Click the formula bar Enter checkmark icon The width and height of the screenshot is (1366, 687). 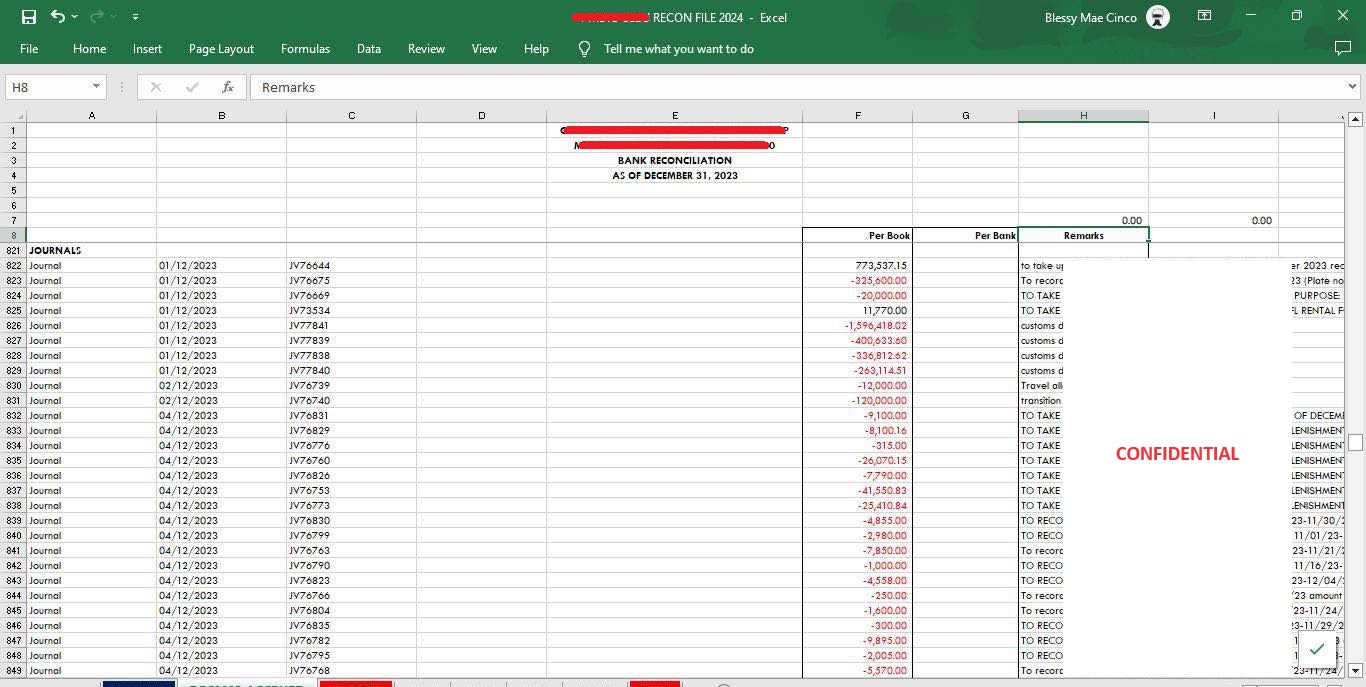pyautogui.click(x=192, y=87)
